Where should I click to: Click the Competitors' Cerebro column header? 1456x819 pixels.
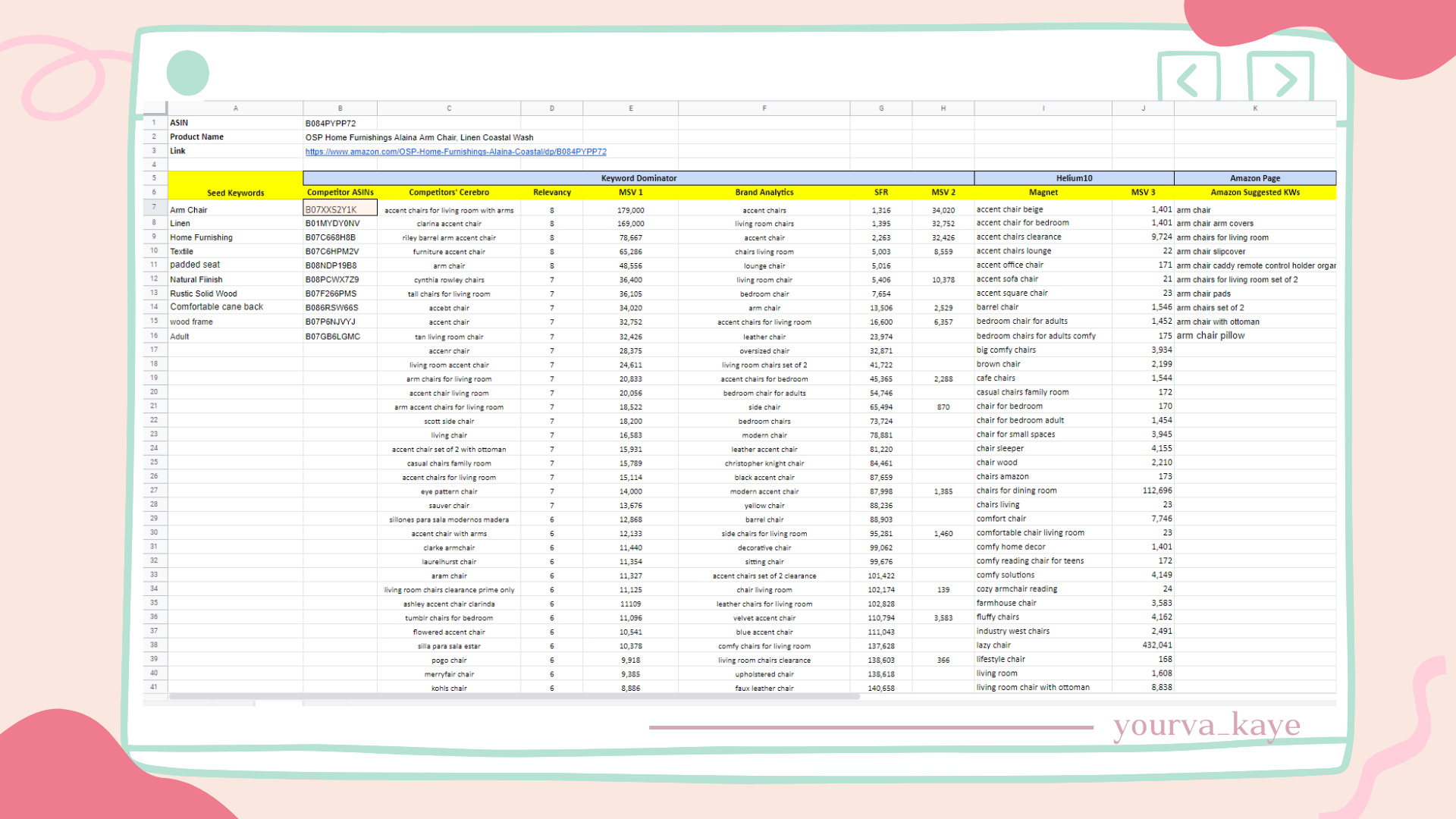(x=449, y=193)
